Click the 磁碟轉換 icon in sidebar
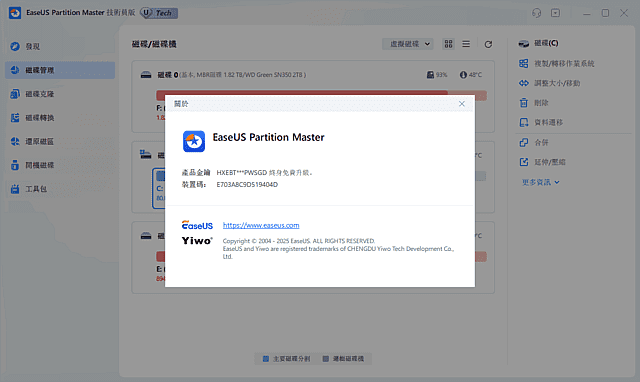This screenshot has height=382, width=640. click(x=15, y=118)
